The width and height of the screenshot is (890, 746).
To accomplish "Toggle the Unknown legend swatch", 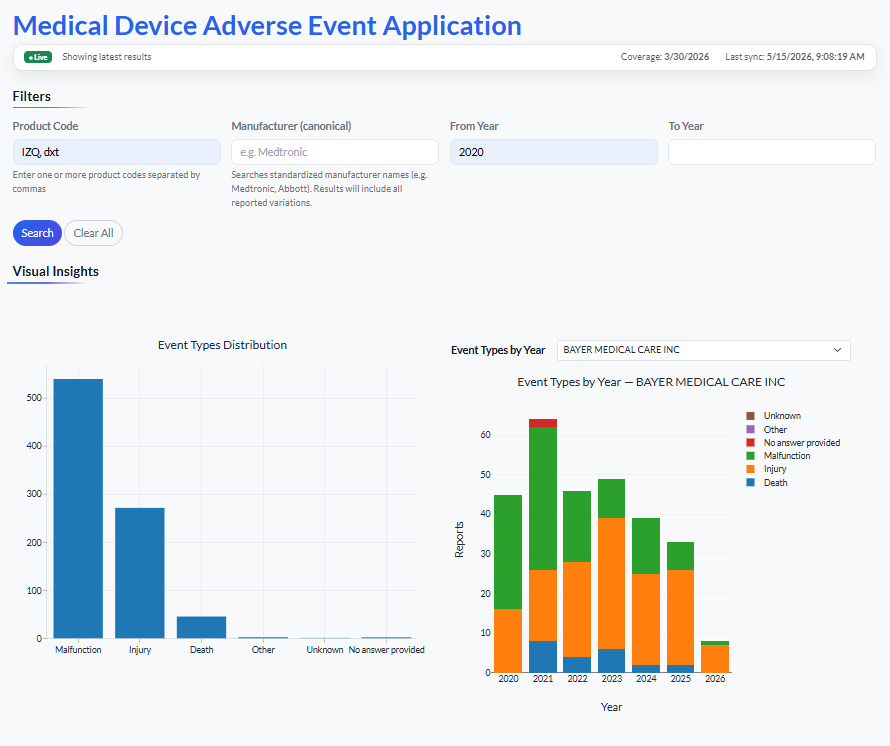I will pos(750,416).
